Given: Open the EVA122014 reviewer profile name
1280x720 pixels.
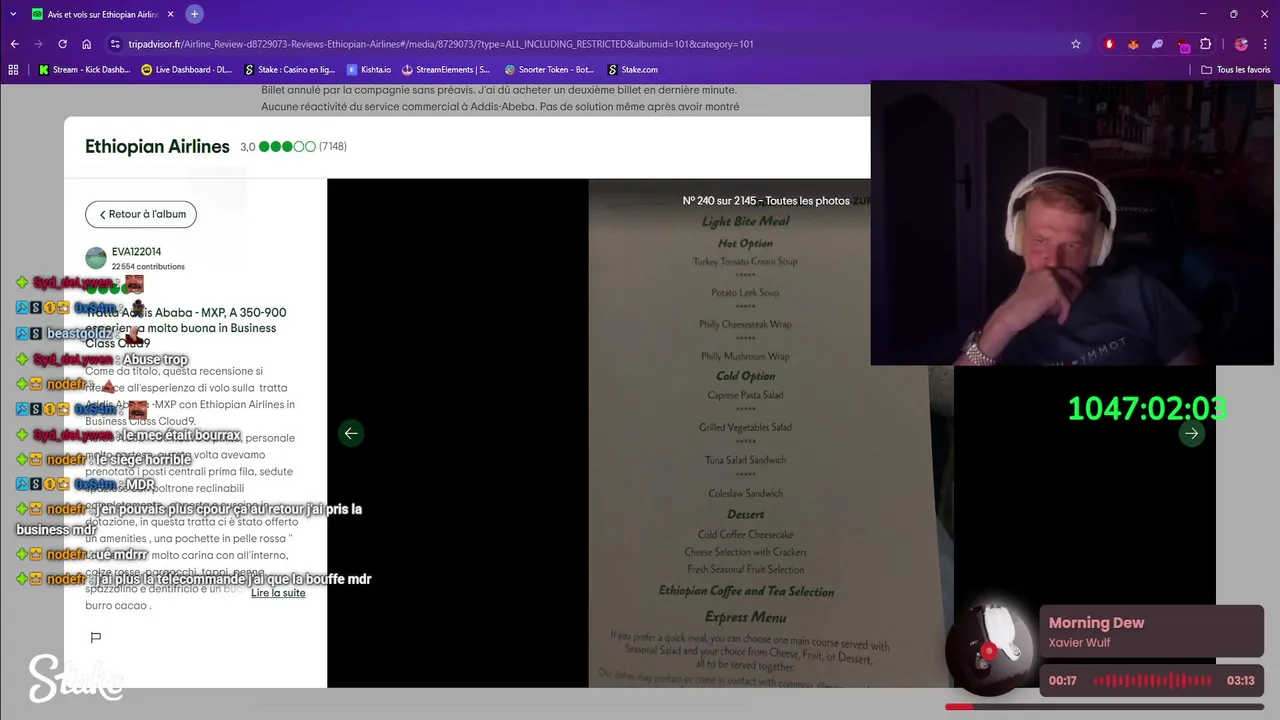Looking at the screenshot, I should click(x=136, y=252).
